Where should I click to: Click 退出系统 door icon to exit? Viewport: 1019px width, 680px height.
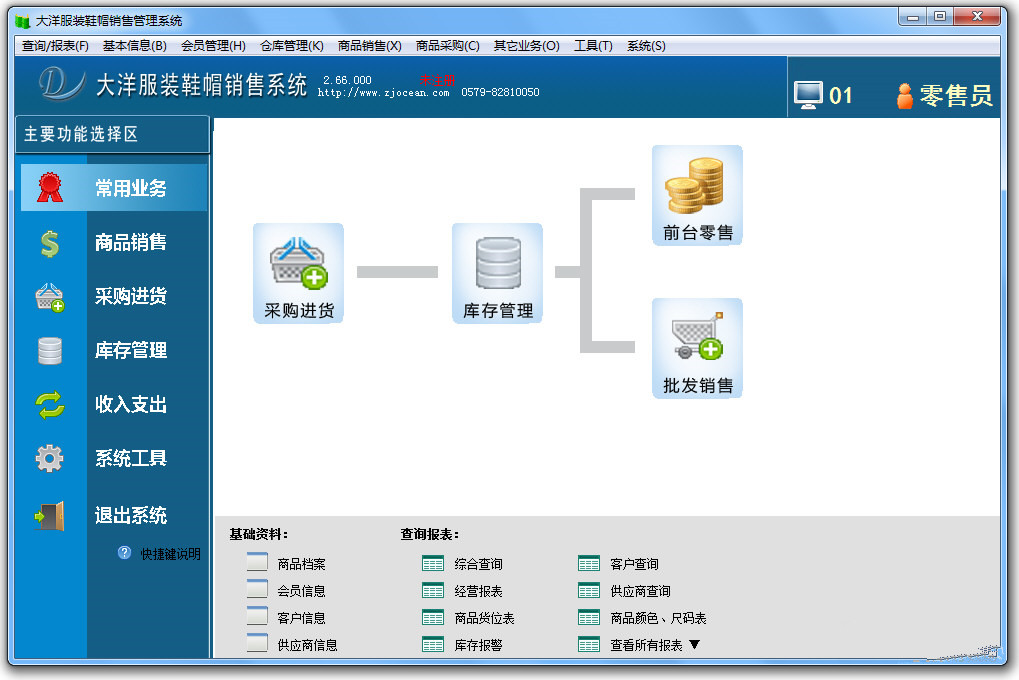tap(49, 516)
